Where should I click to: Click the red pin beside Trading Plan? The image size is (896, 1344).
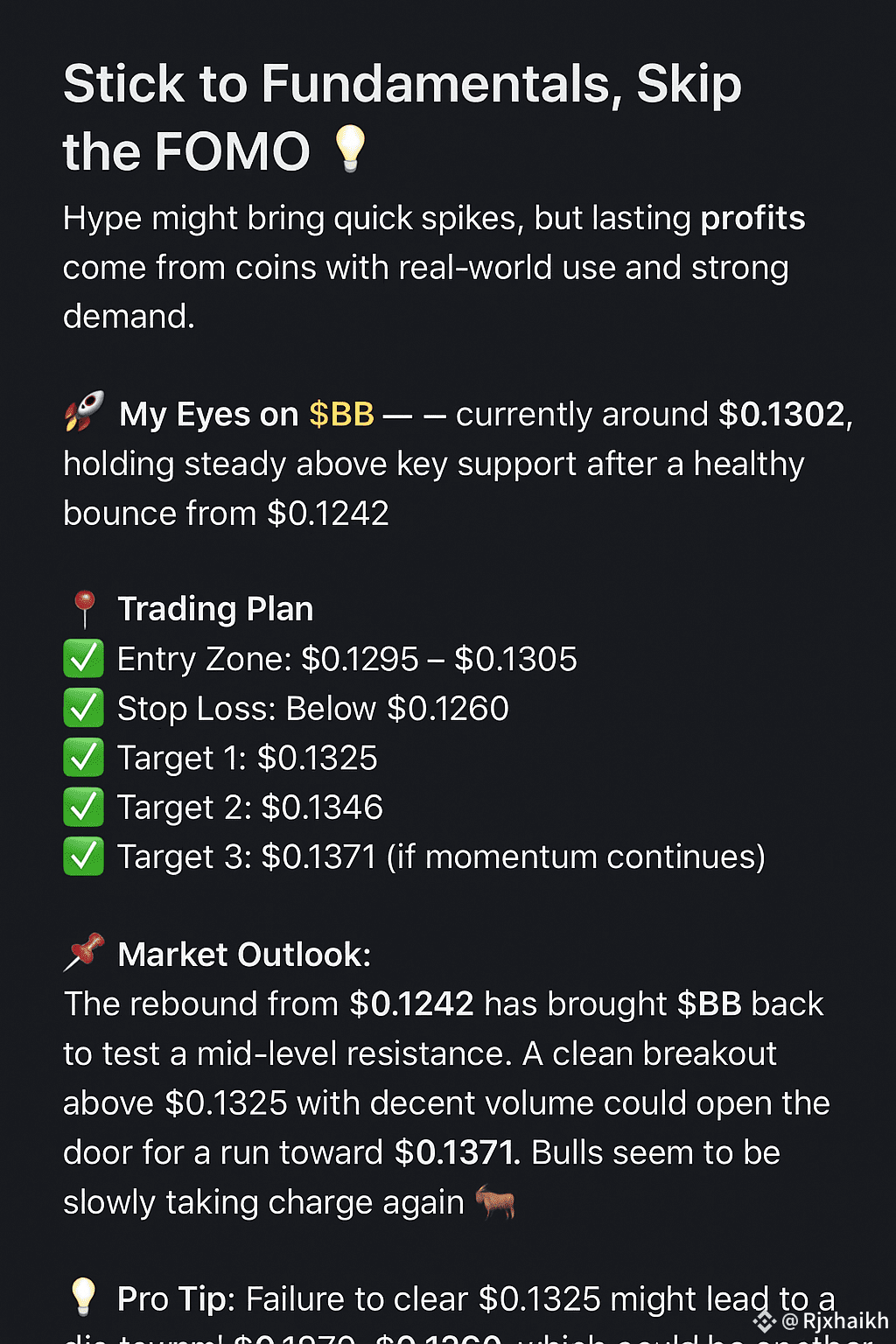click(x=84, y=609)
